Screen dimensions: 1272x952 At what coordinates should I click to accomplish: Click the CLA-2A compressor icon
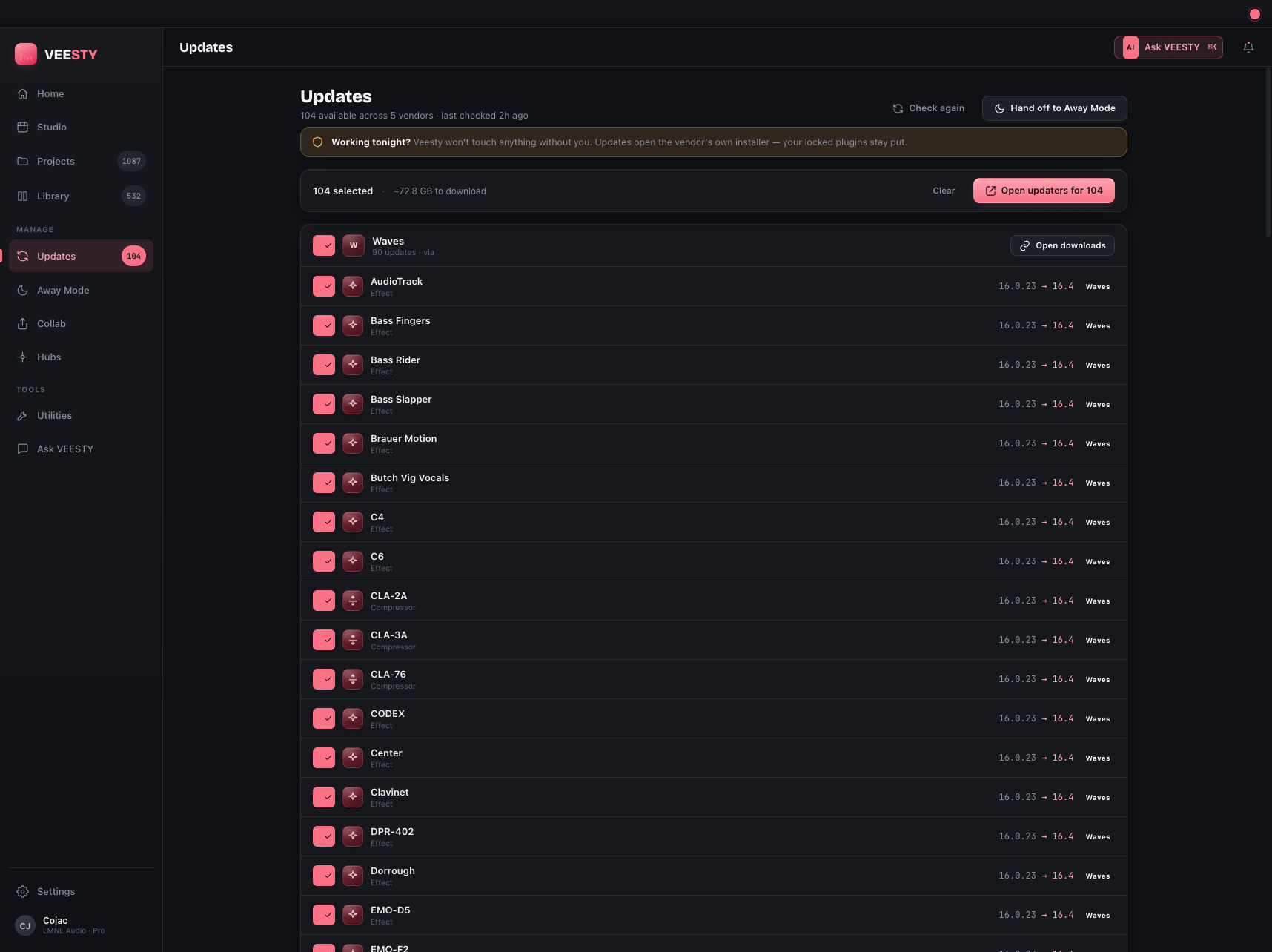click(353, 601)
